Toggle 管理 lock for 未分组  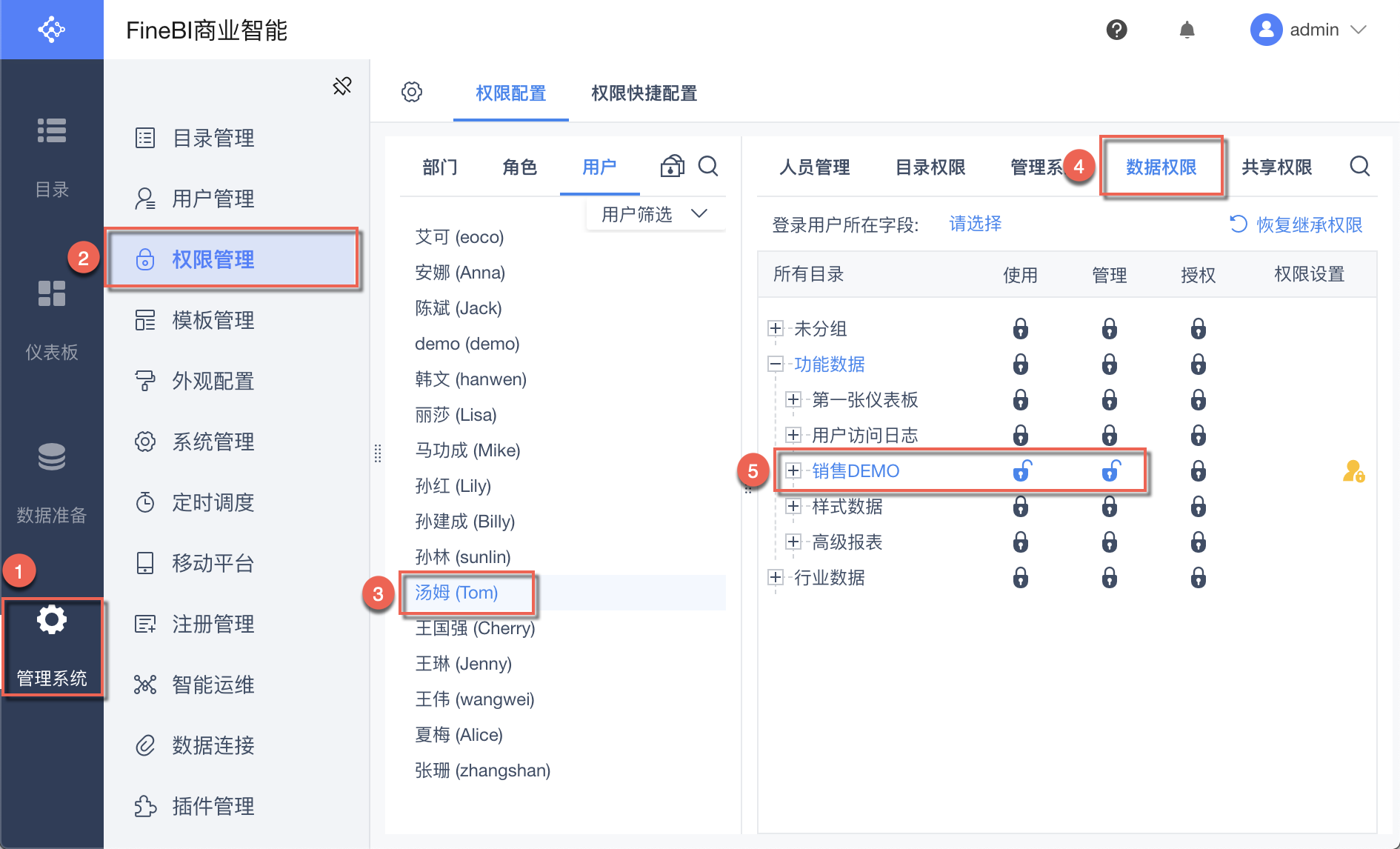point(1109,329)
